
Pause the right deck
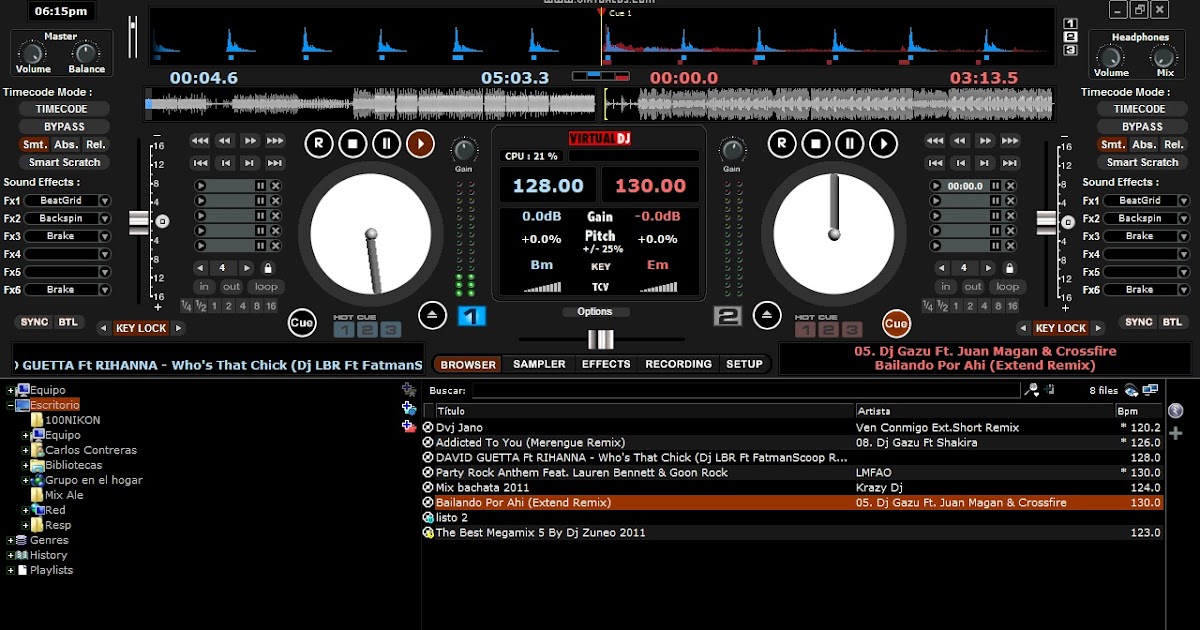[849, 144]
